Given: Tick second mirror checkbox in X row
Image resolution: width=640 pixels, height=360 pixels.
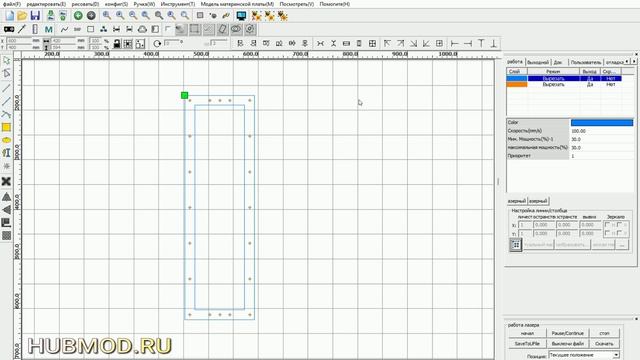Looking at the screenshot, I should coord(620,225).
